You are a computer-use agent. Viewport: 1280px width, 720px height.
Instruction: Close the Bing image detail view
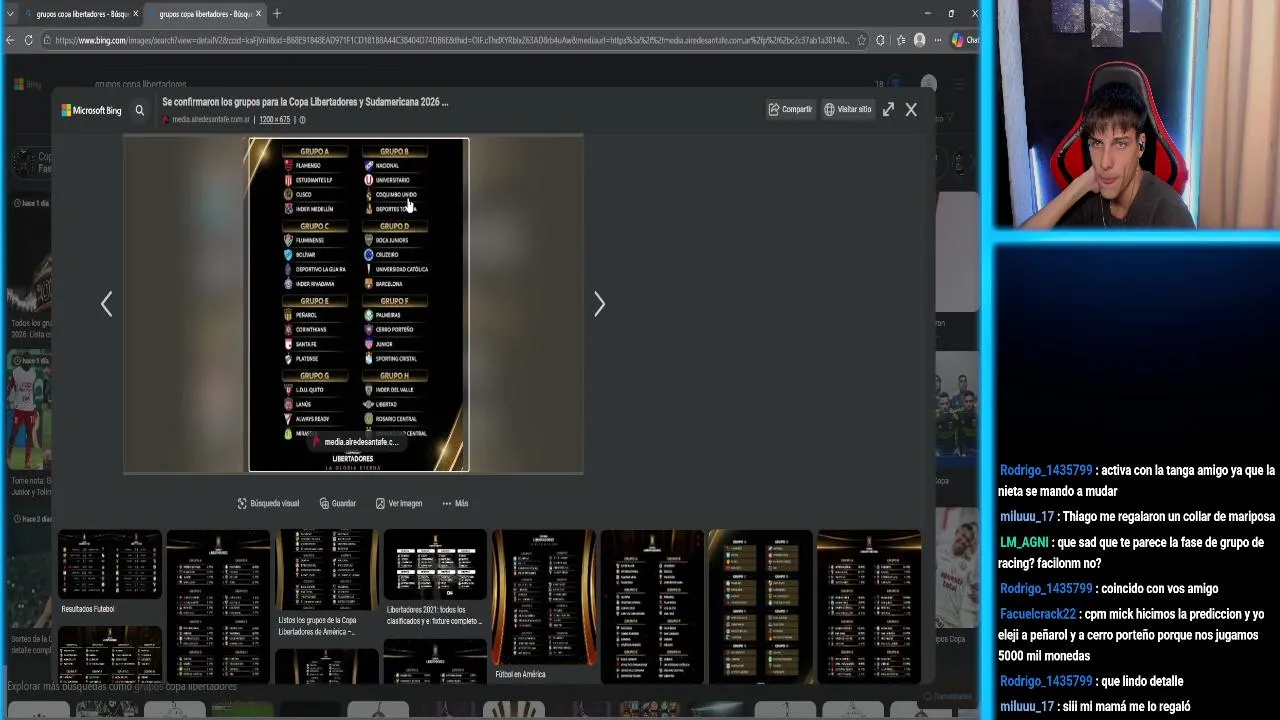(x=911, y=109)
